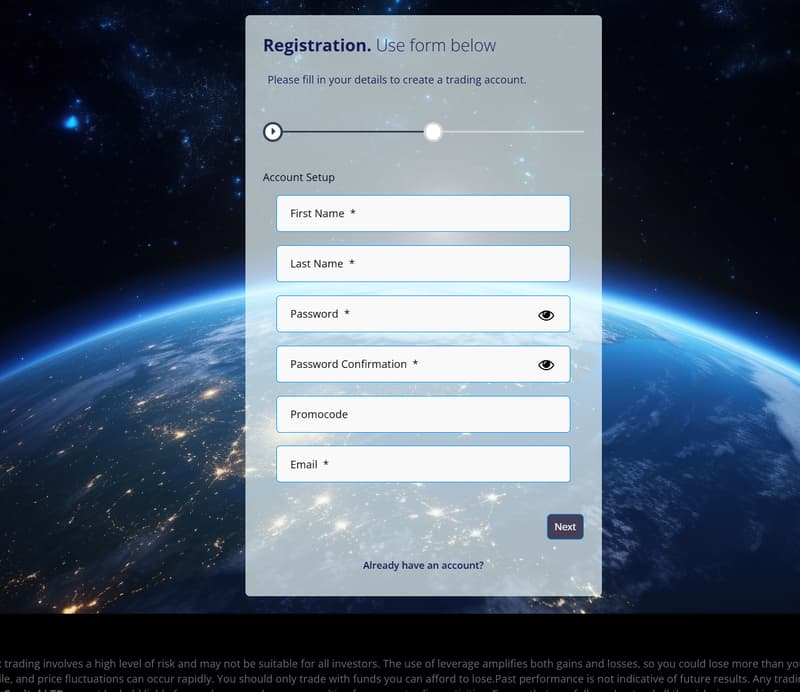Focus the Last Name input field

coord(423,263)
